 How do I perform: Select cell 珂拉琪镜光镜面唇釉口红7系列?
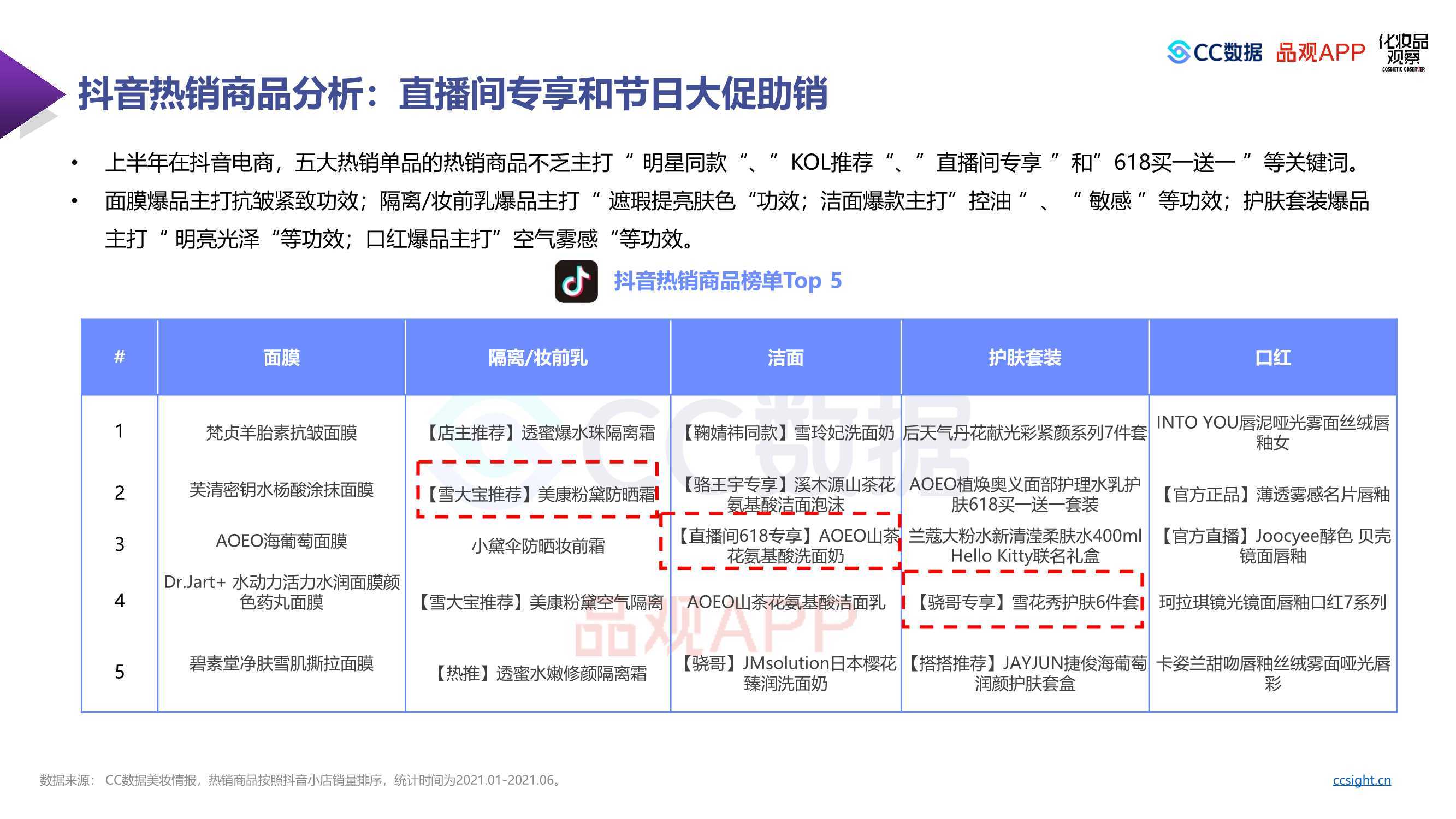point(1273,602)
